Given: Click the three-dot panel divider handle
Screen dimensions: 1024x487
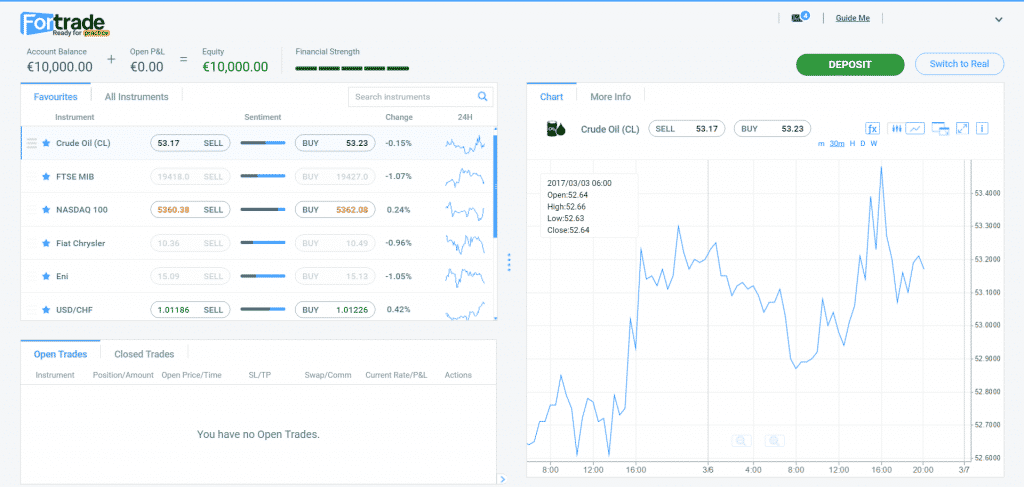Looking at the screenshot, I should click(509, 262).
